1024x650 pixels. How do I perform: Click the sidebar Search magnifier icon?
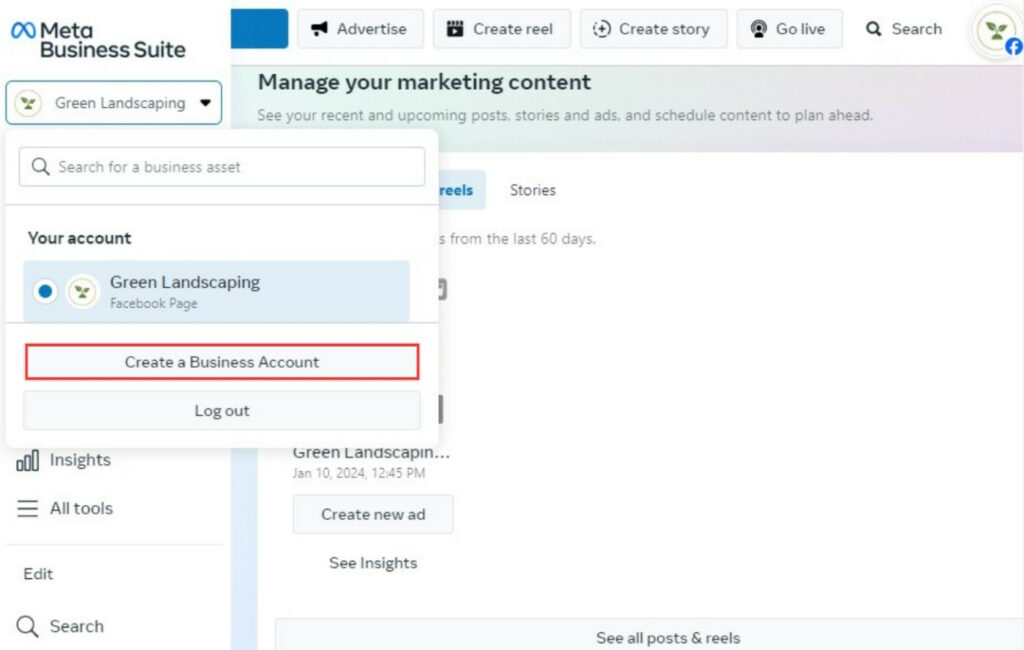click(27, 626)
